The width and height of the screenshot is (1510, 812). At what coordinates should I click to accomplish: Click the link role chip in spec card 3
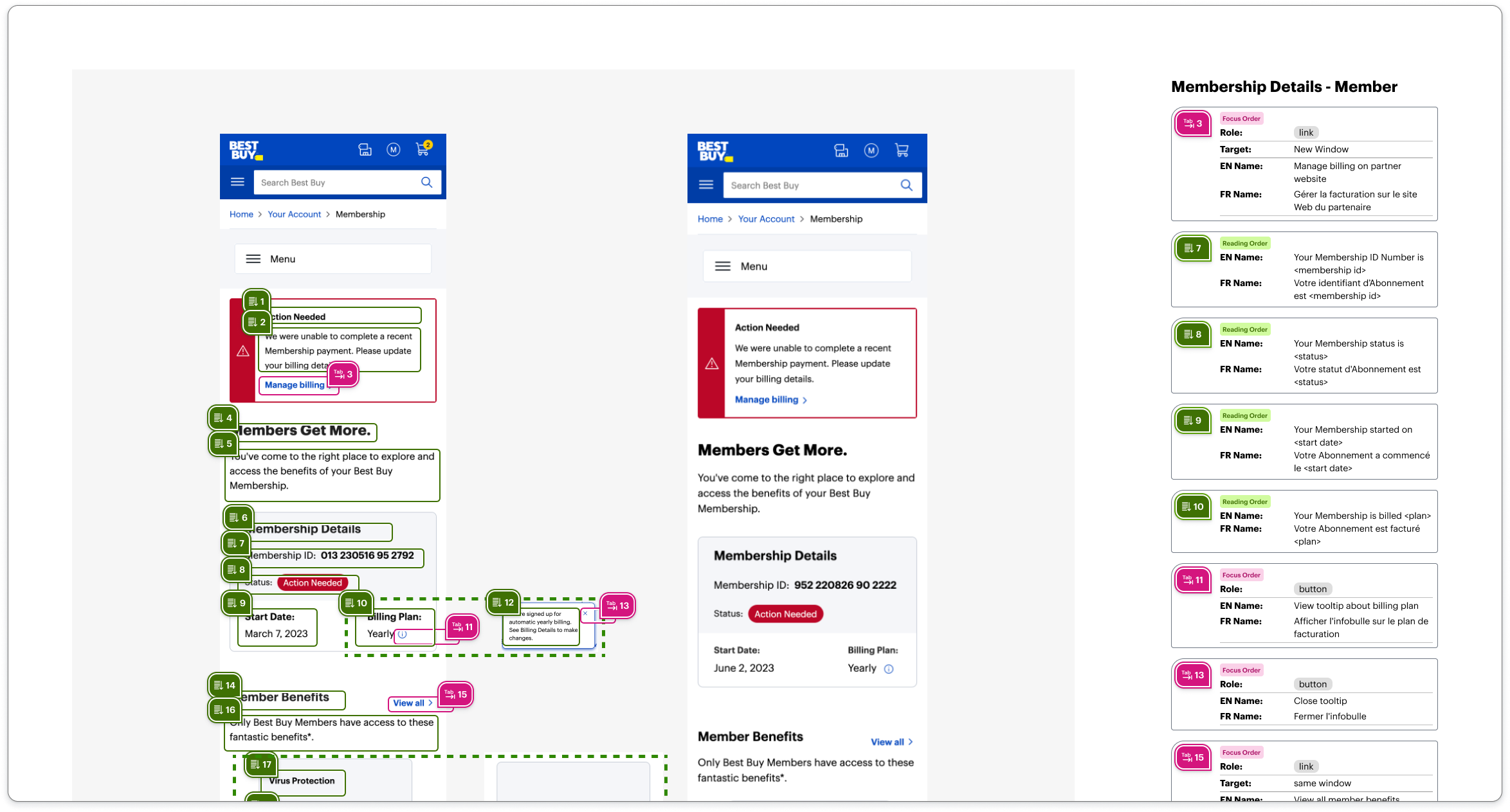click(x=1305, y=133)
